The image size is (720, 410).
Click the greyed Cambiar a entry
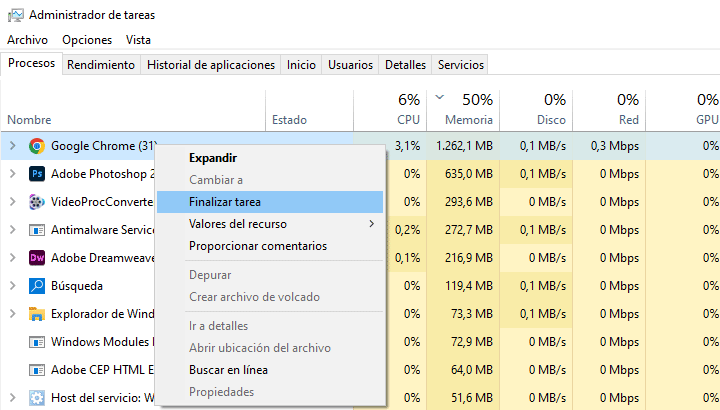(270, 180)
